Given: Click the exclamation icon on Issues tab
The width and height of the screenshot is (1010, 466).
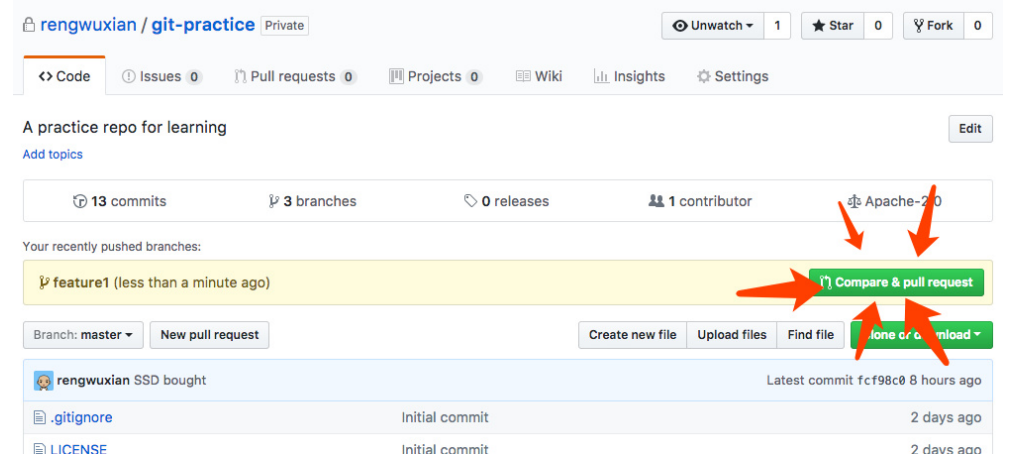Looking at the screenshot, I should click(x=129, y=77).
